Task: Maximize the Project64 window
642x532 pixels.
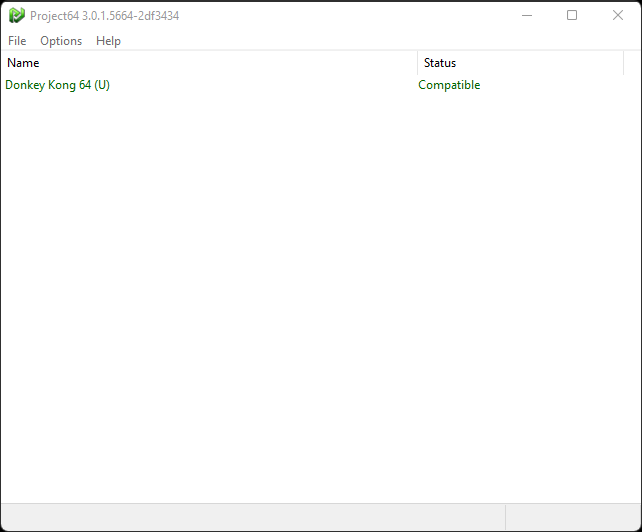Action: coord(572,16)
